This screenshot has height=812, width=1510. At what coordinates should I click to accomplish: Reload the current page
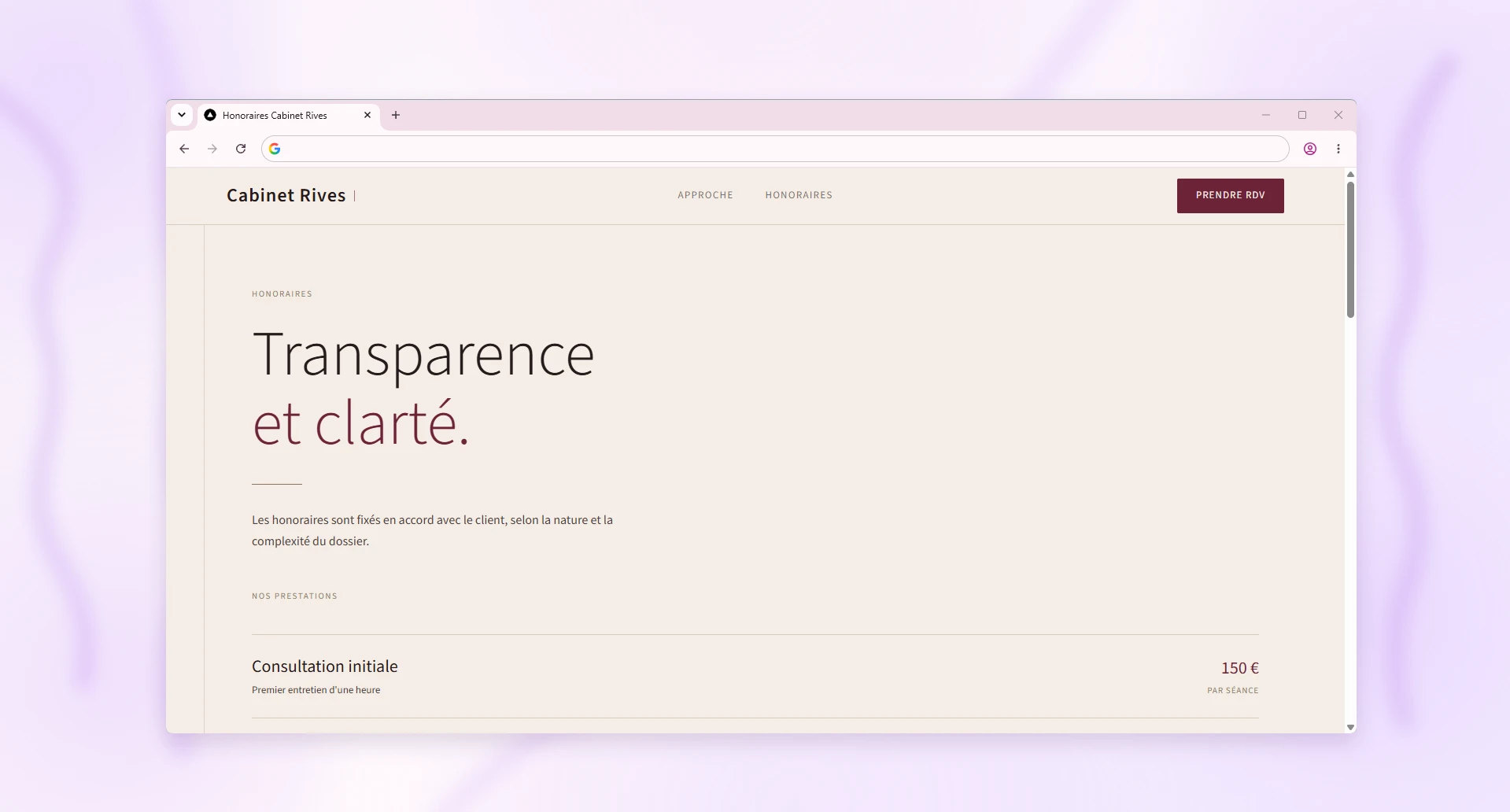click(241, 149)
